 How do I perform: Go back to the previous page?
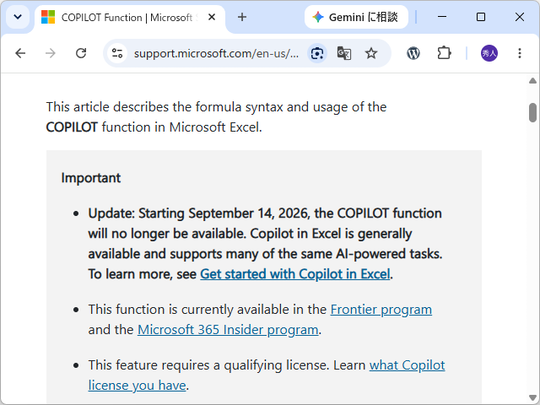point(21,53)
